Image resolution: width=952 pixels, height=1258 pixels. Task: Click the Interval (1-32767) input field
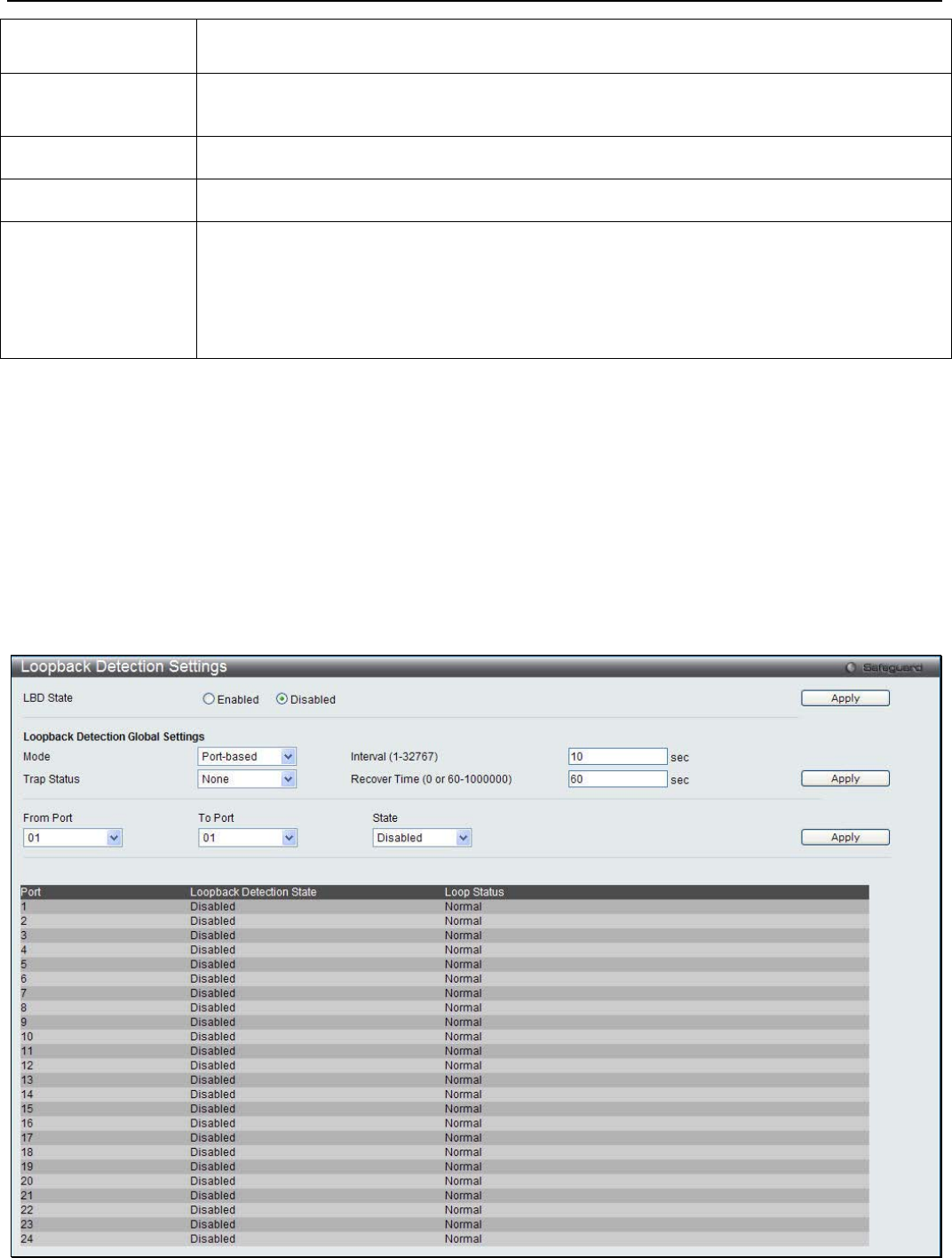(617, 757)
